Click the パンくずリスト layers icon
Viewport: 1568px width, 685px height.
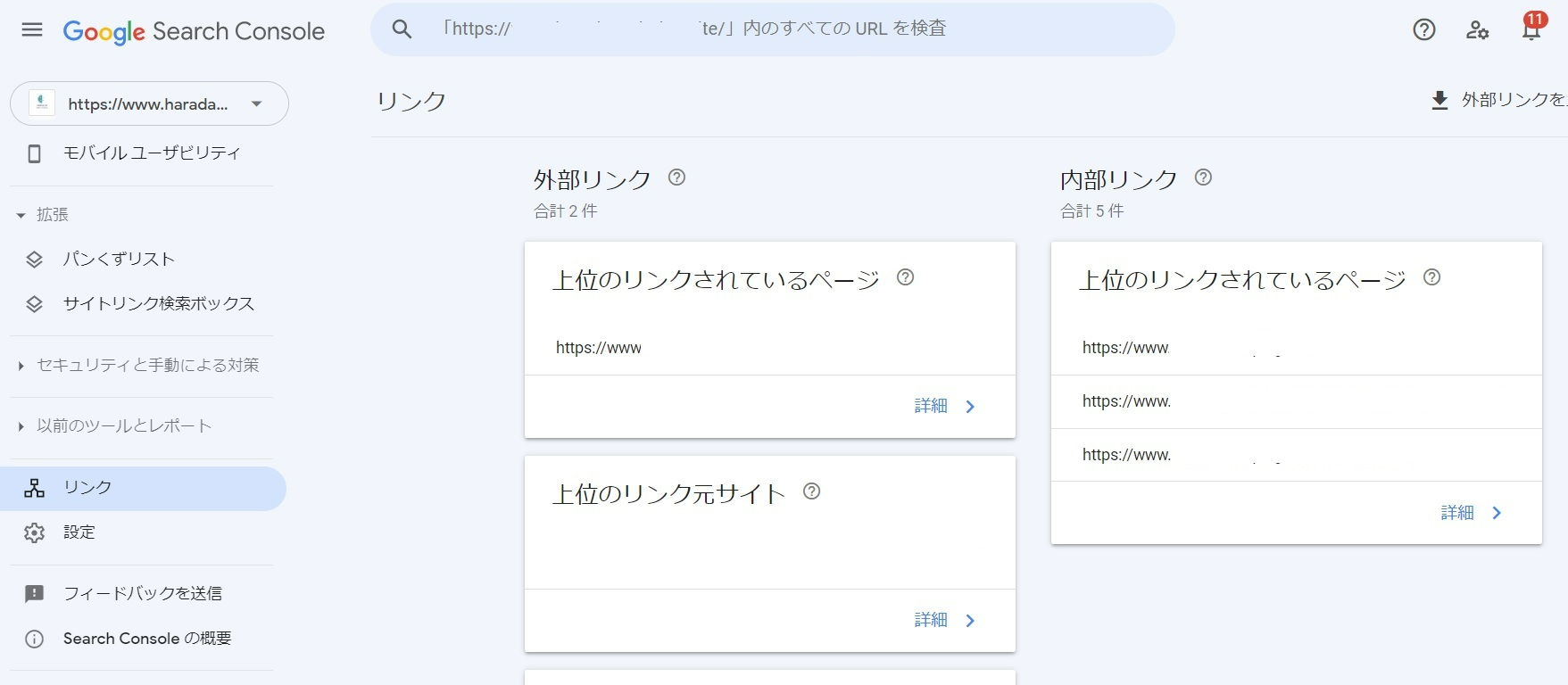pos(34,260)
